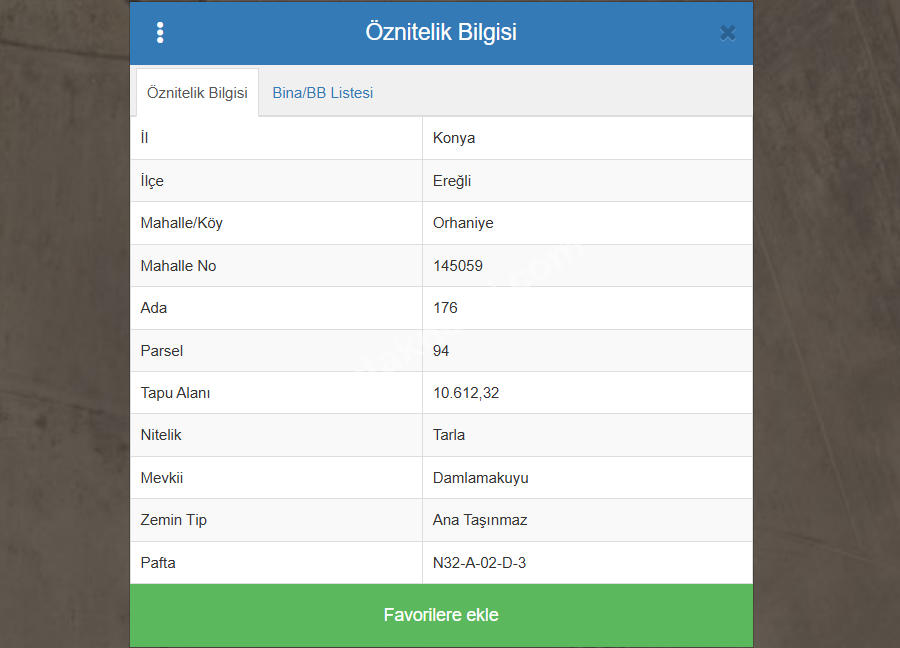The height and width of the screenshot is (648, 900).
Task: Select the Öznitelik Bilgisi tab
Action: coord(197,93)
